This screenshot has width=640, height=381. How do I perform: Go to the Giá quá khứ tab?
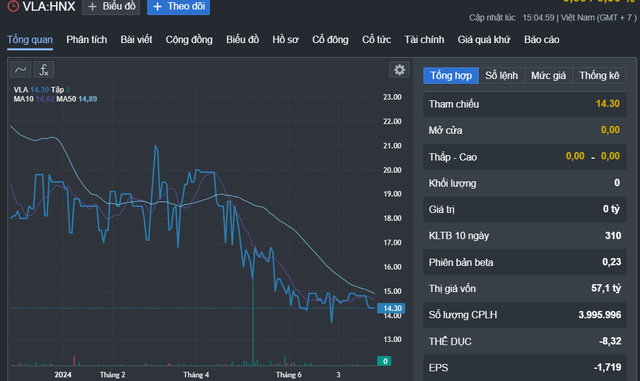pos(484,40)
